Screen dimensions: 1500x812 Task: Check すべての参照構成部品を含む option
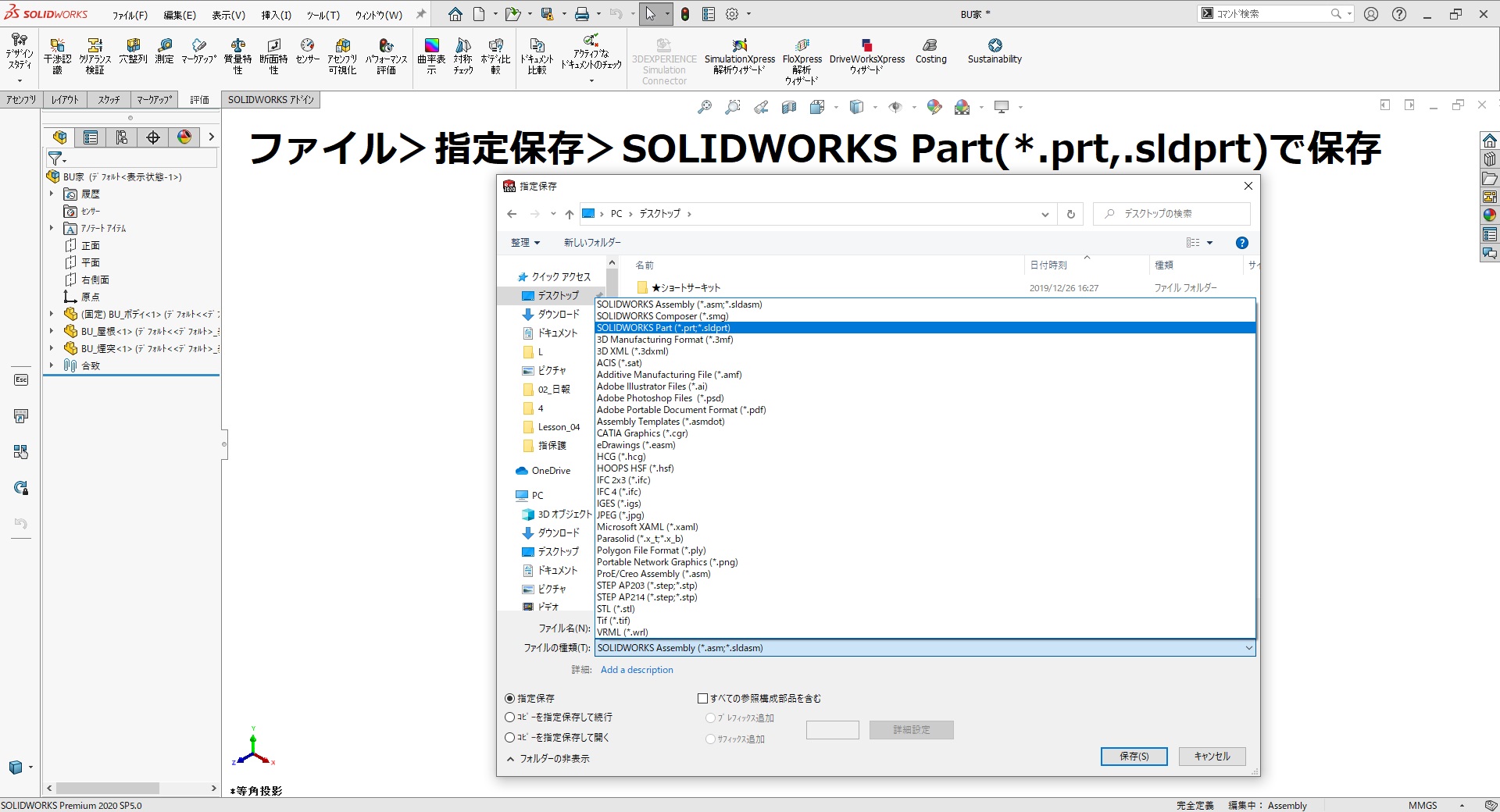point(703,698)
